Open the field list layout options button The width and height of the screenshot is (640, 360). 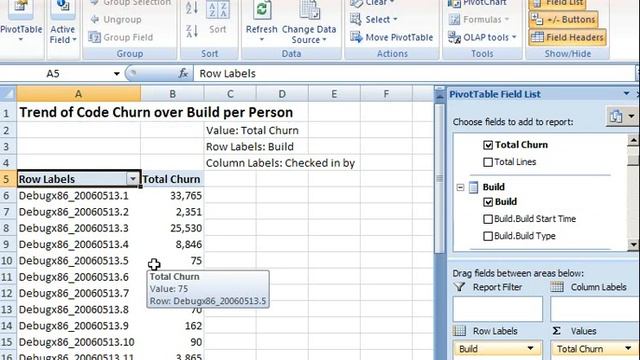click(x=620, y=117)
